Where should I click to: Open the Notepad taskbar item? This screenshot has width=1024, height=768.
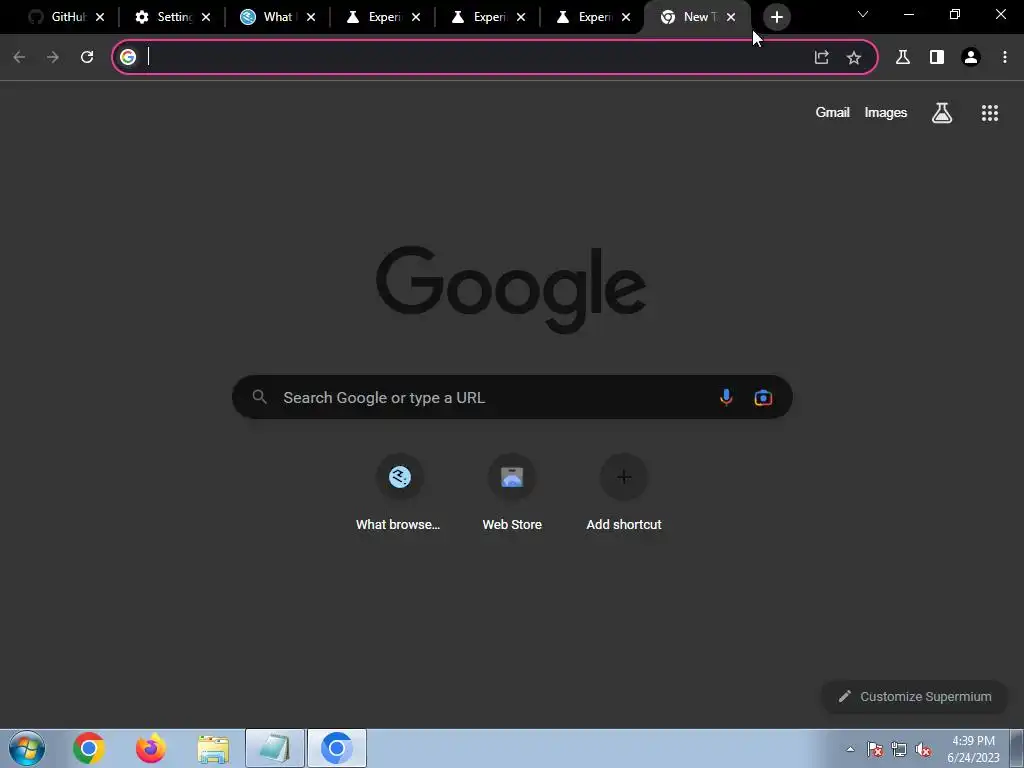pyautogui.click(x=275, y=748)
